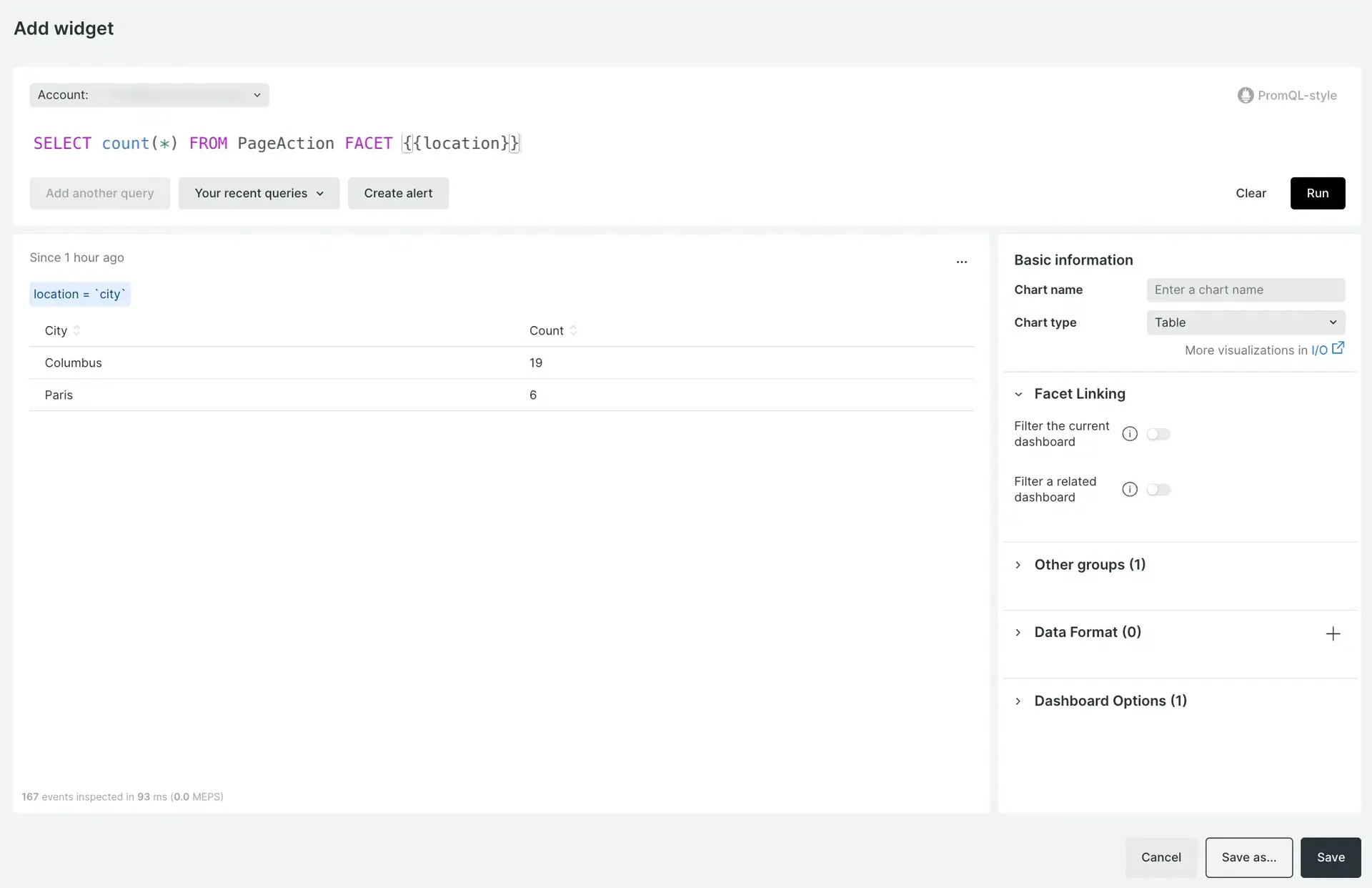1372x888 pixels.
Task: Click the Create alert button
Action: point(398,193)
